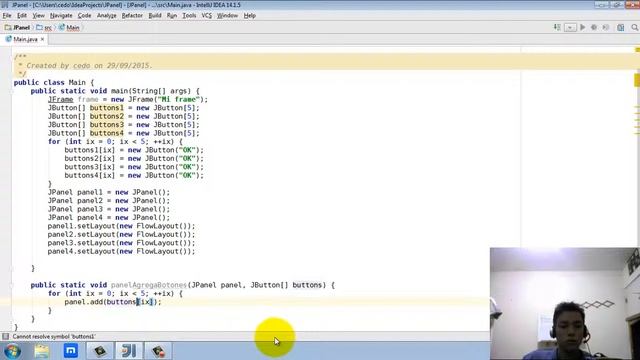The width and height of the screenshot is (640, 360).
Task: Click 'public class Main' declaration
Action: tap(49, 82)
